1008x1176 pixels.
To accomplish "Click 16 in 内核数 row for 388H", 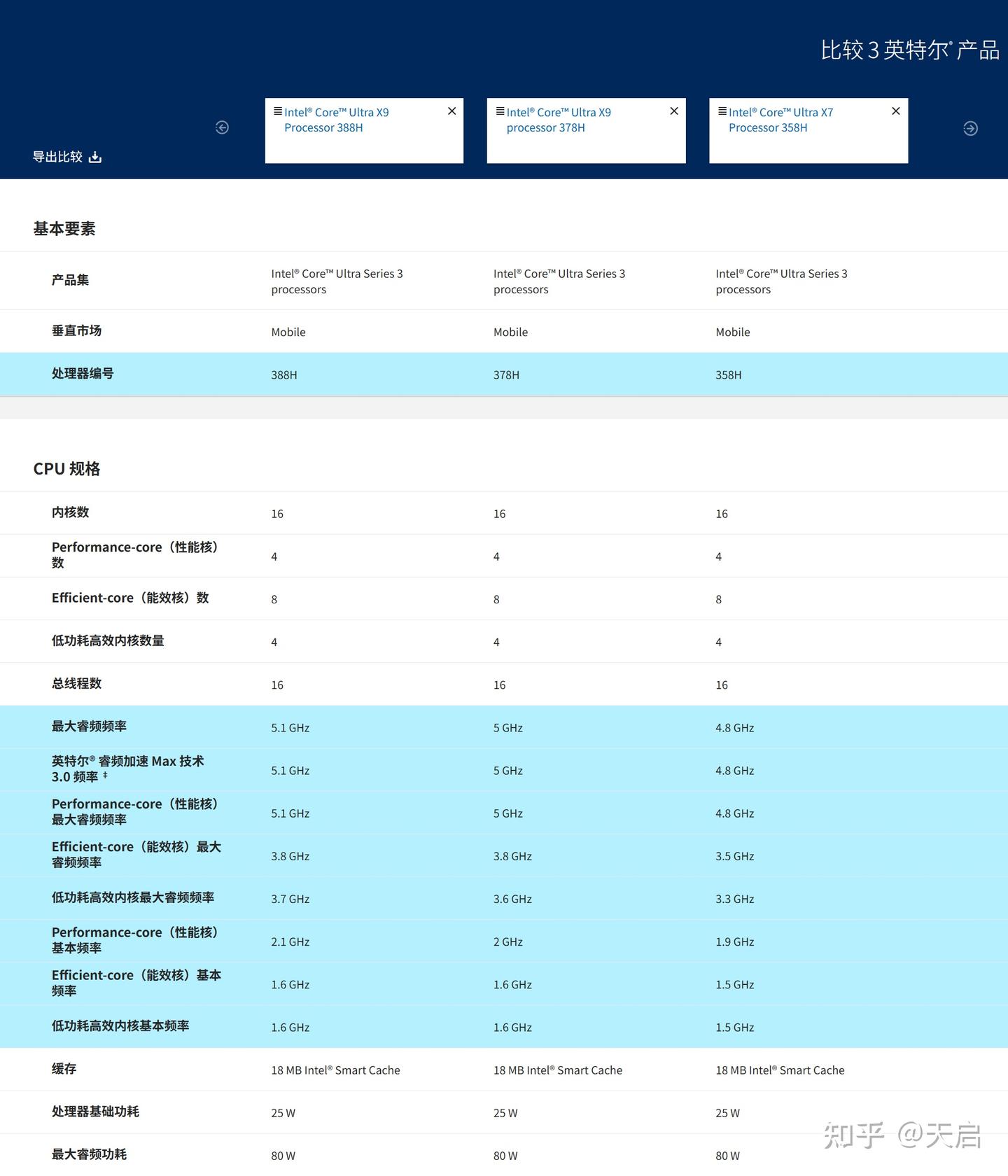I will (x=277, y=514).
